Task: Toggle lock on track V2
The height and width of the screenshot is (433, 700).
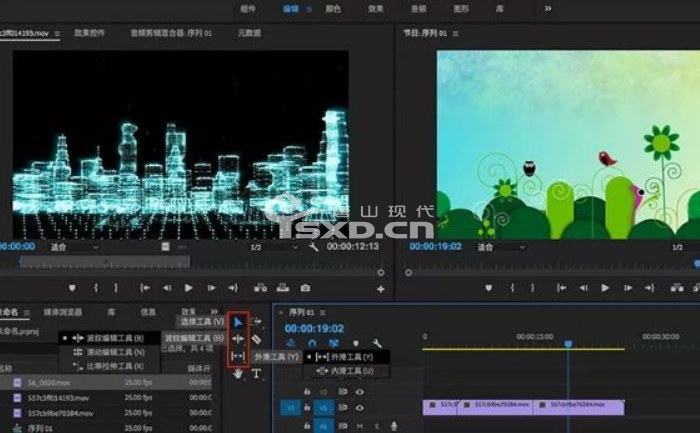Action: [307, 391]
